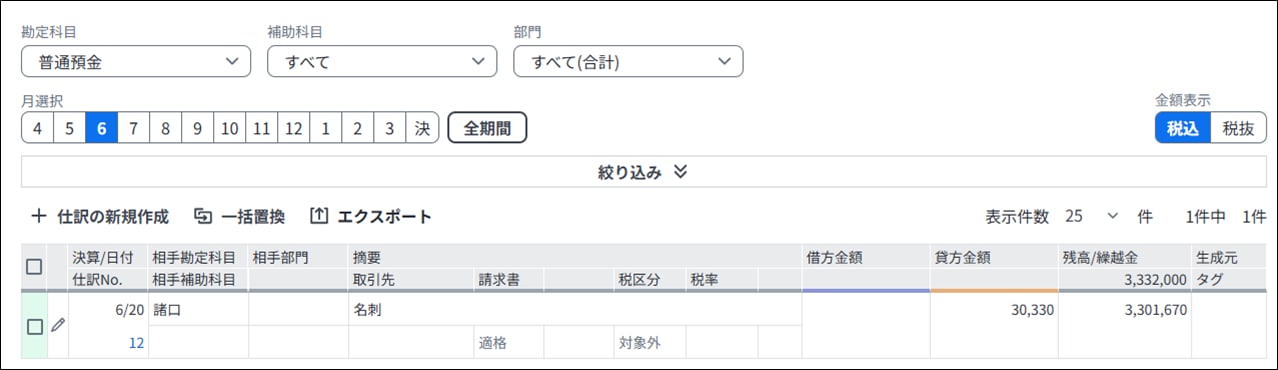1278x370 pixels.
Task: Select month 5 in 月選択
Action: [x=69, y=128]
